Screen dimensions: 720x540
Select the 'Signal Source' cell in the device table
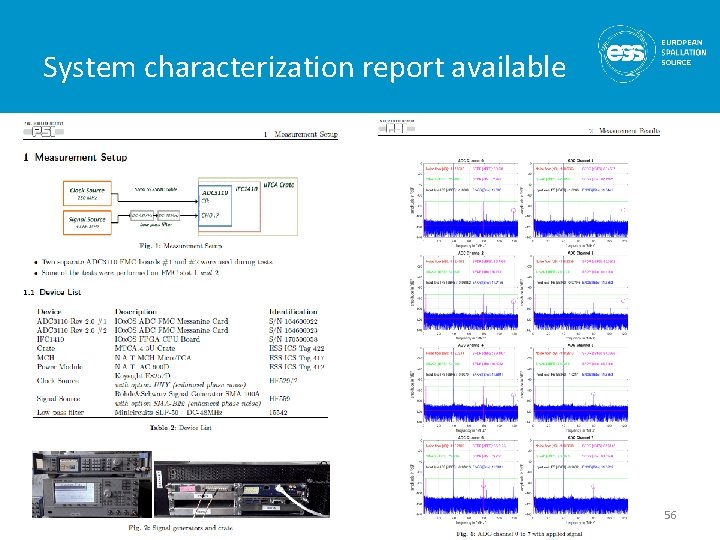(x=59, y=399)
